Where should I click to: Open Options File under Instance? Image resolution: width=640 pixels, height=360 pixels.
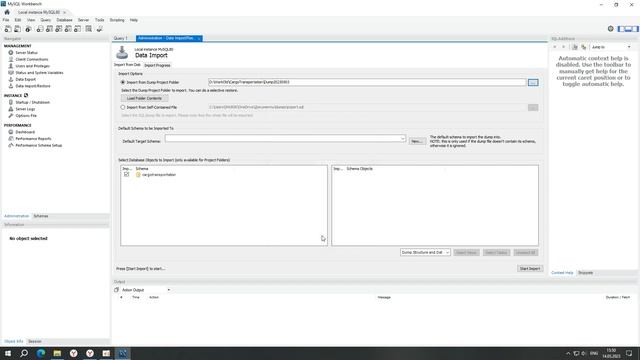[26, 116]
